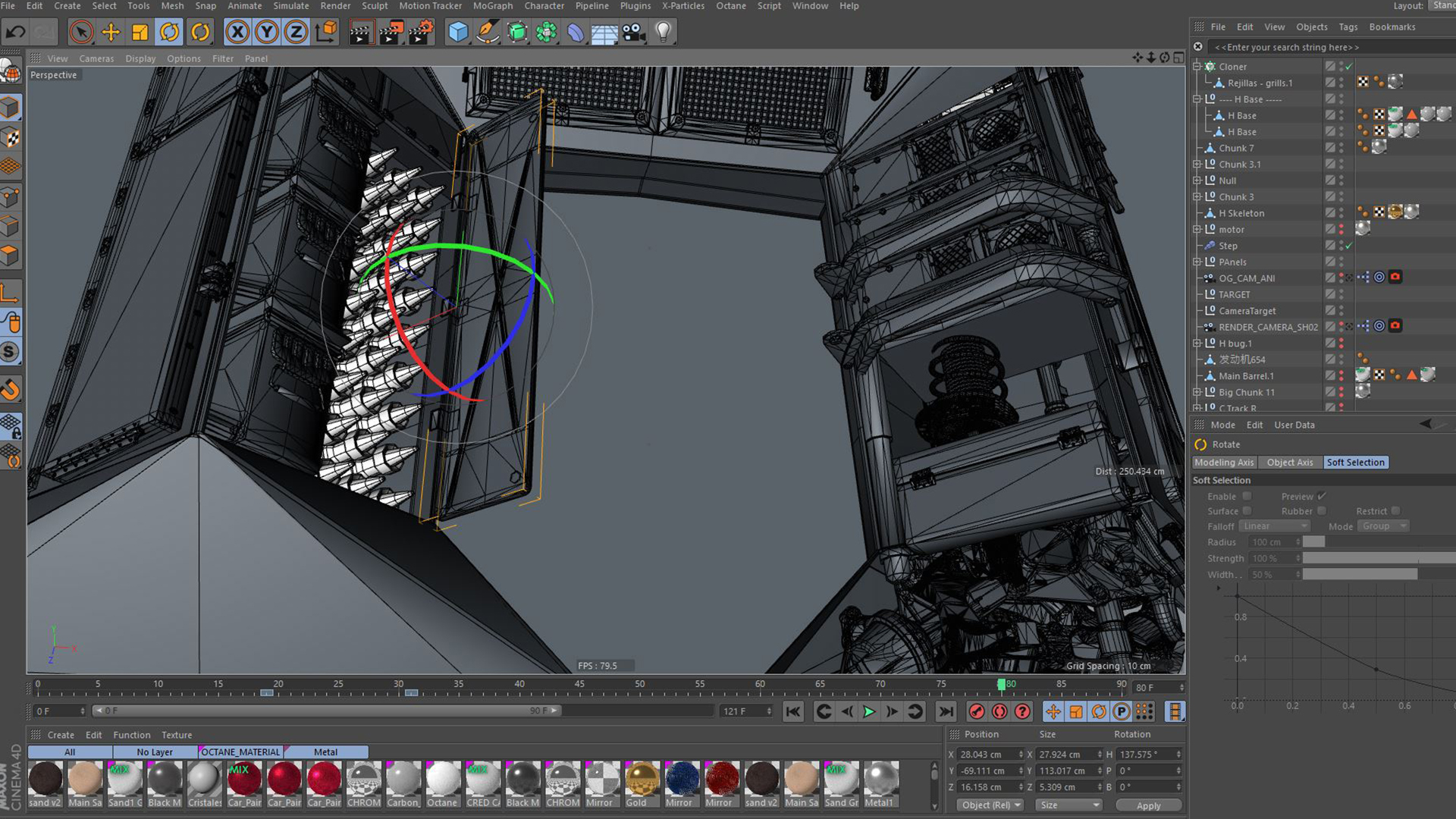Toggle Soft Selection Preview checkbox
The height and width of the screenshot is (819, 1456).
point(1322,497)
